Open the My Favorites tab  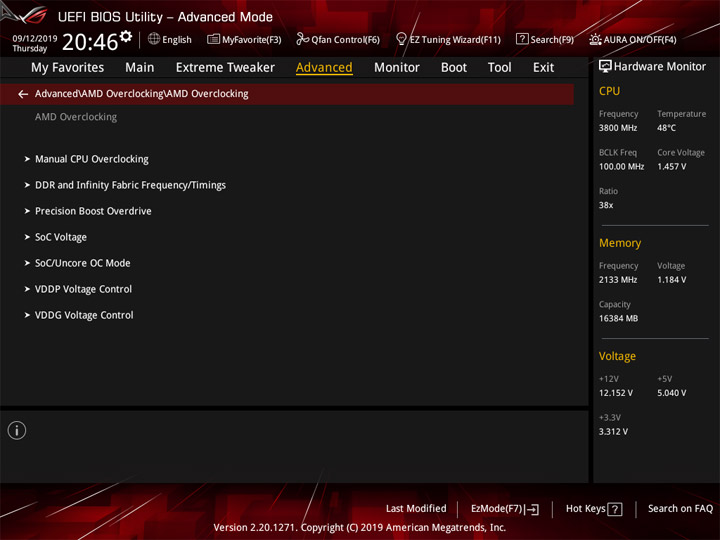[68, 68]
